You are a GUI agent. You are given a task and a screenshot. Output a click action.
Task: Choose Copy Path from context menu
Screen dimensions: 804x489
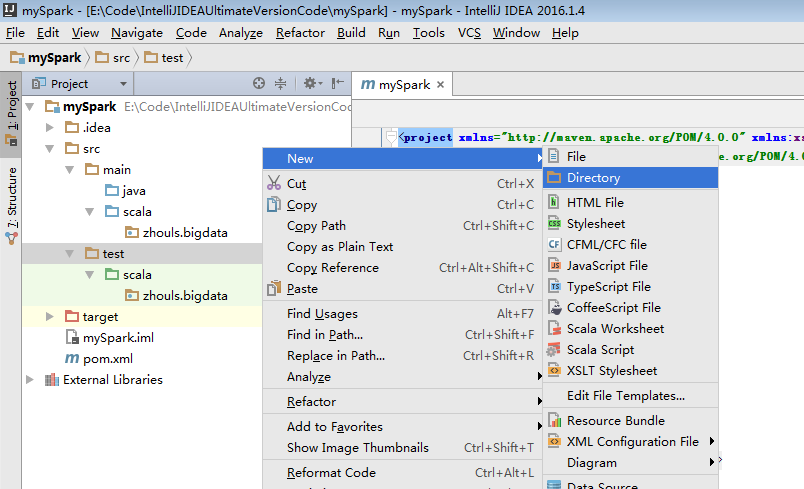[403, 226]
